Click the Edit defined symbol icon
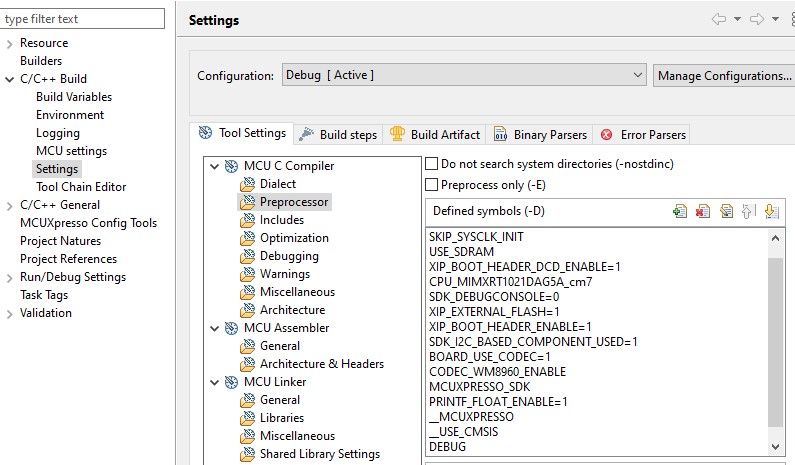Image resolution: width=795 pixels, height=465 pixels. pos(726,211)
